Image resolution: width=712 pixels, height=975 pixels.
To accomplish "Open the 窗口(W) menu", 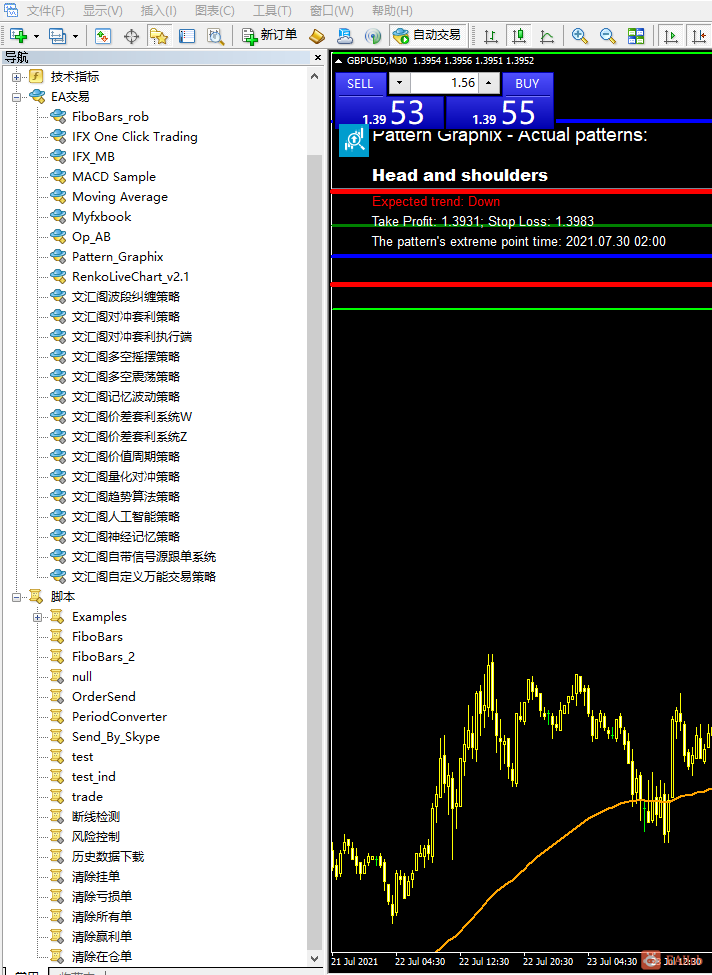I will (x=331, y=11).
